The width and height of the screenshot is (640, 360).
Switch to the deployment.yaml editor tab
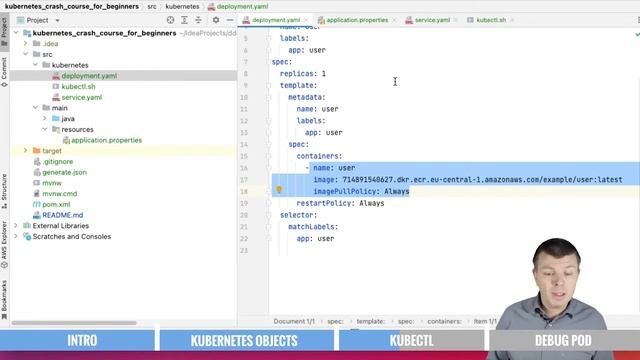276,20
